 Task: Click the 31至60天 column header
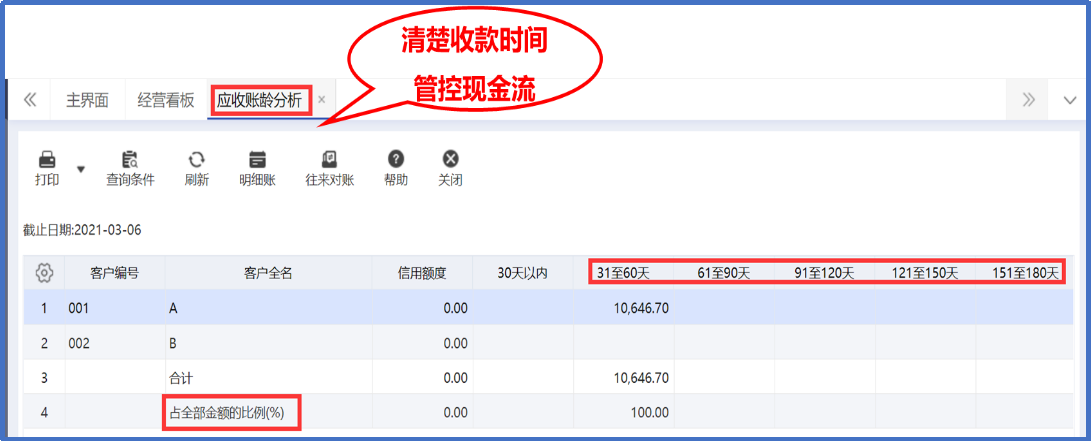pos(623,273)
